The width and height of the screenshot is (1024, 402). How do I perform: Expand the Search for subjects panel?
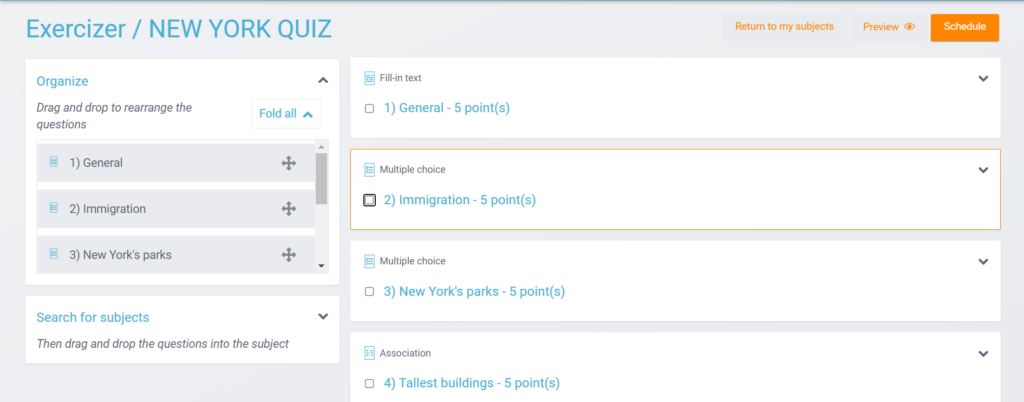323,317
